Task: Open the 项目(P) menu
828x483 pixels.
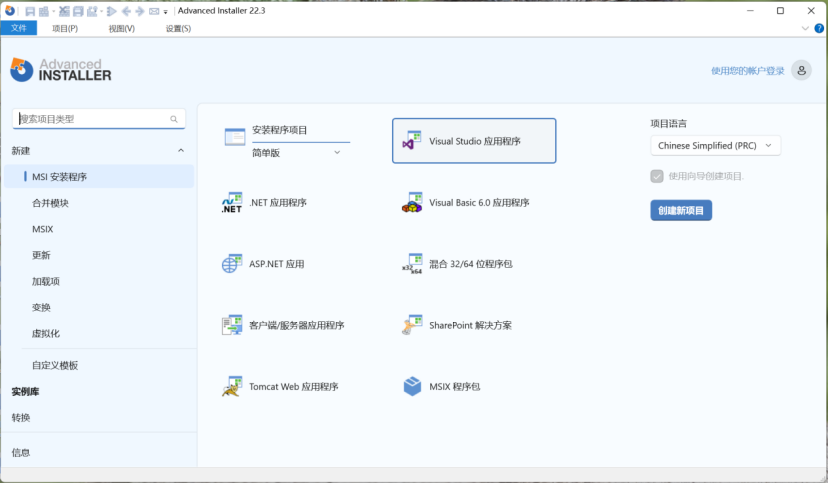Action: pos(65,29)
